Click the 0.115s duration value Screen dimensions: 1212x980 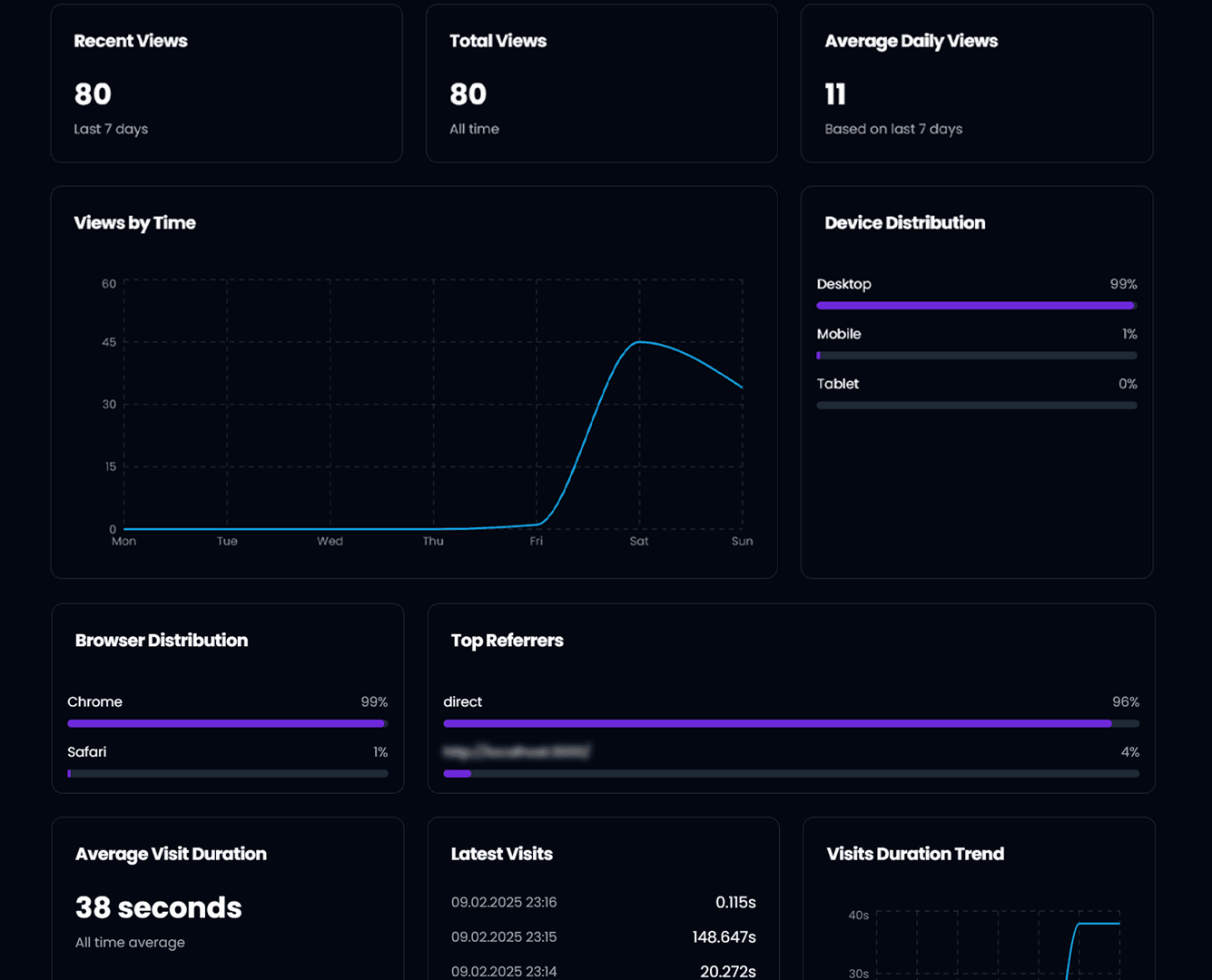[x=735, y=902]
